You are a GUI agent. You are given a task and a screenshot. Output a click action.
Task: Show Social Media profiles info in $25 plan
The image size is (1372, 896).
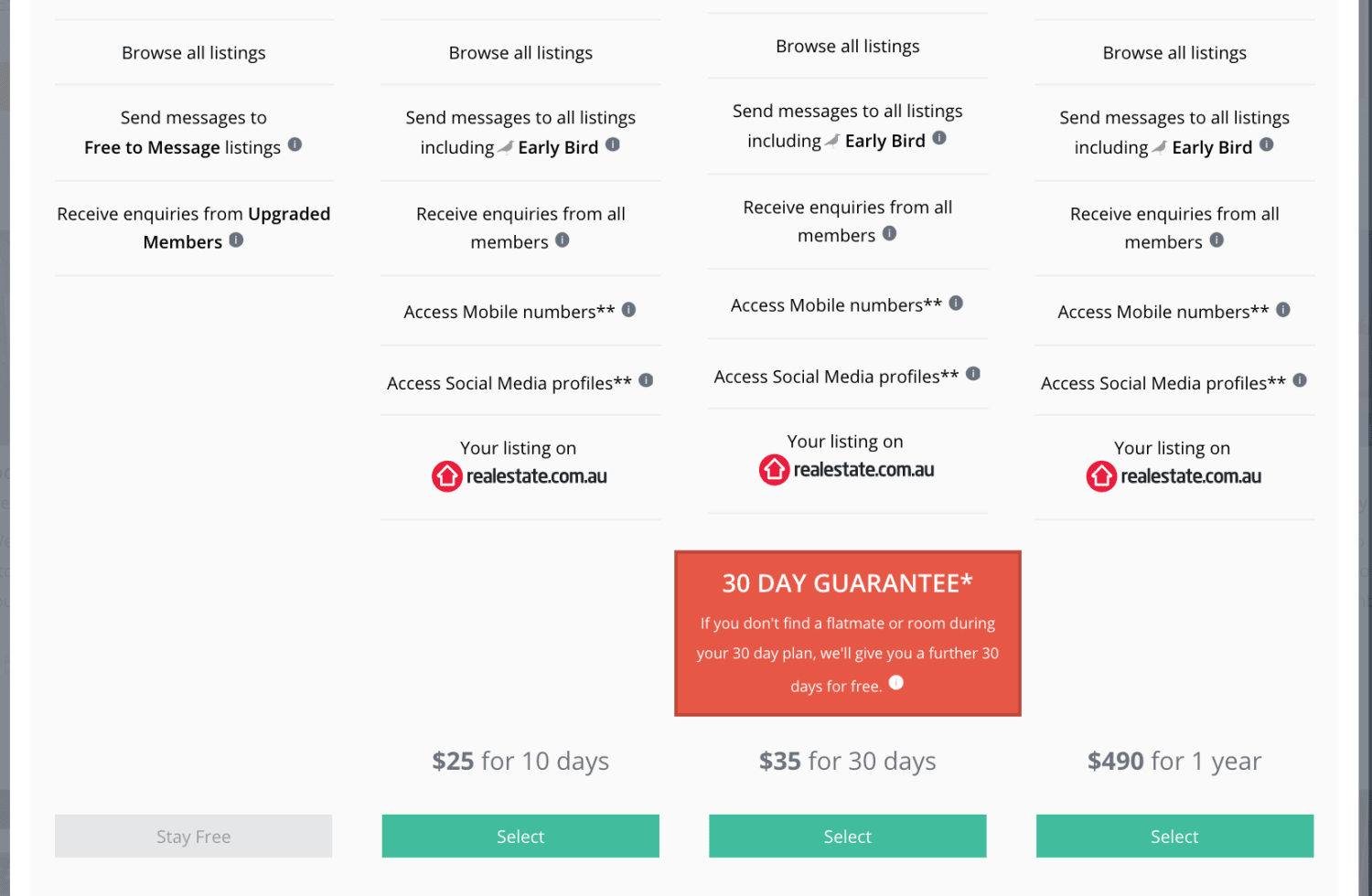[x=646, y=380]
